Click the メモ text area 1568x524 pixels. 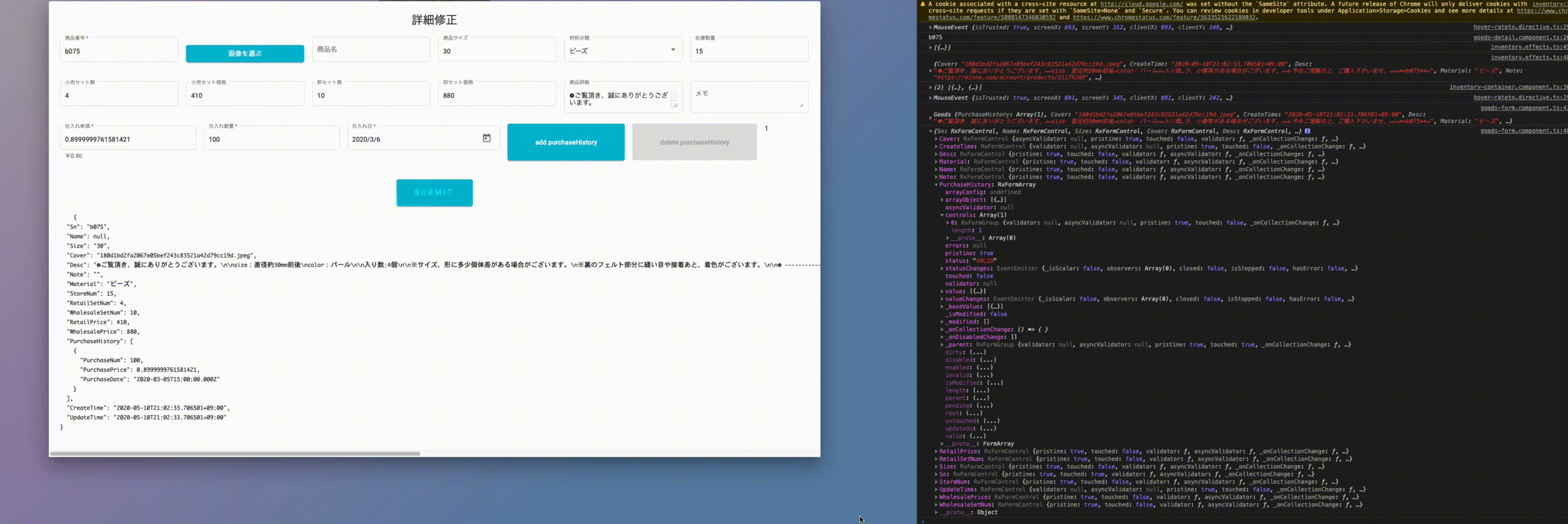tap(749, 96)
